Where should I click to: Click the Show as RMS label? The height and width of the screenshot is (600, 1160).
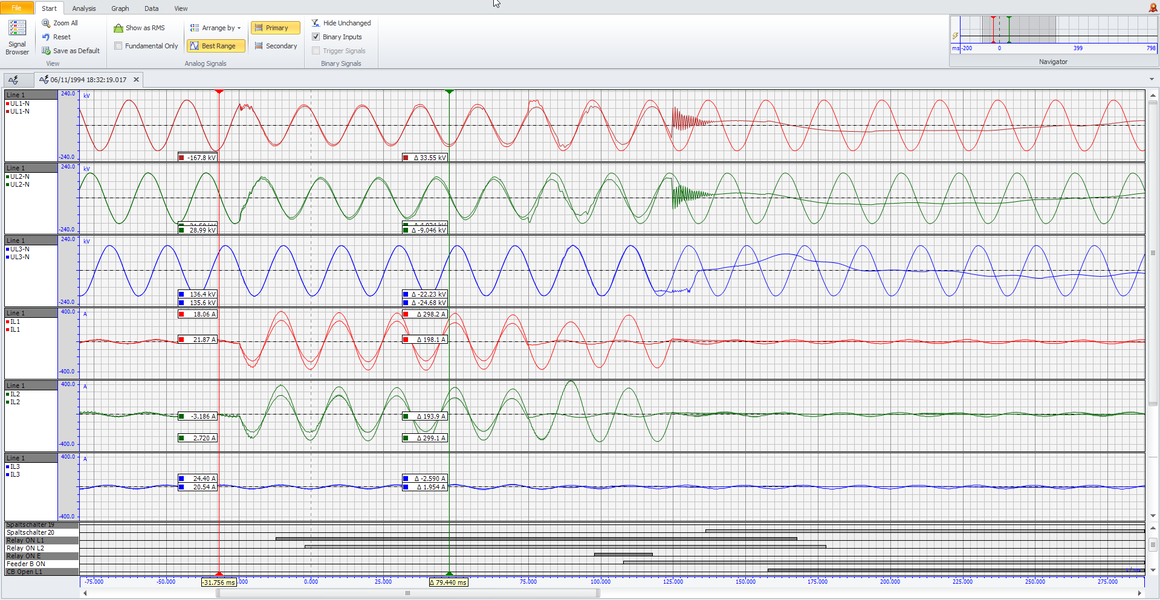pos(145,28)
